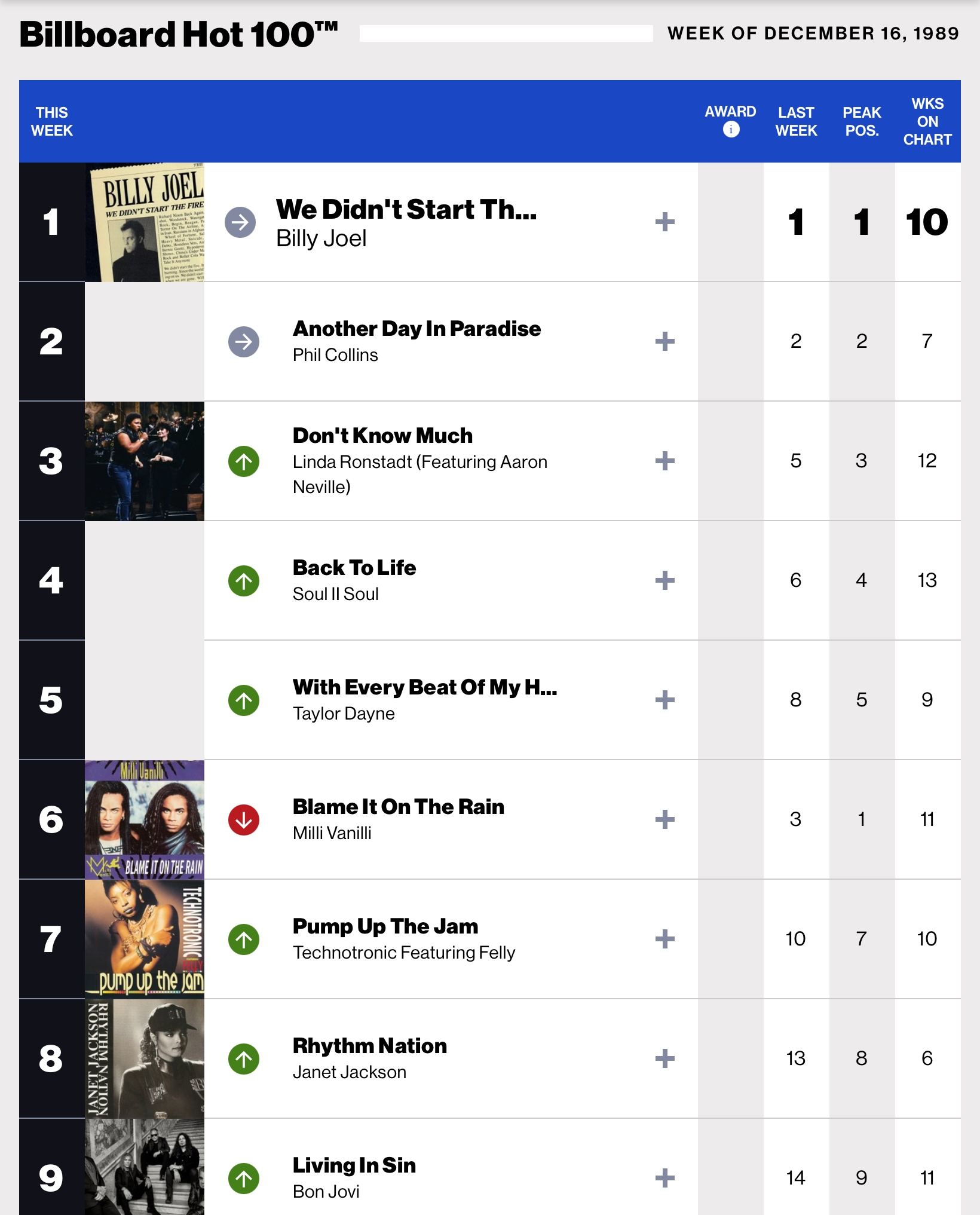This screenshot has width=980, height=1215.
Task: Open the Phil Collins artist link
Action: (x=335, y=355)
